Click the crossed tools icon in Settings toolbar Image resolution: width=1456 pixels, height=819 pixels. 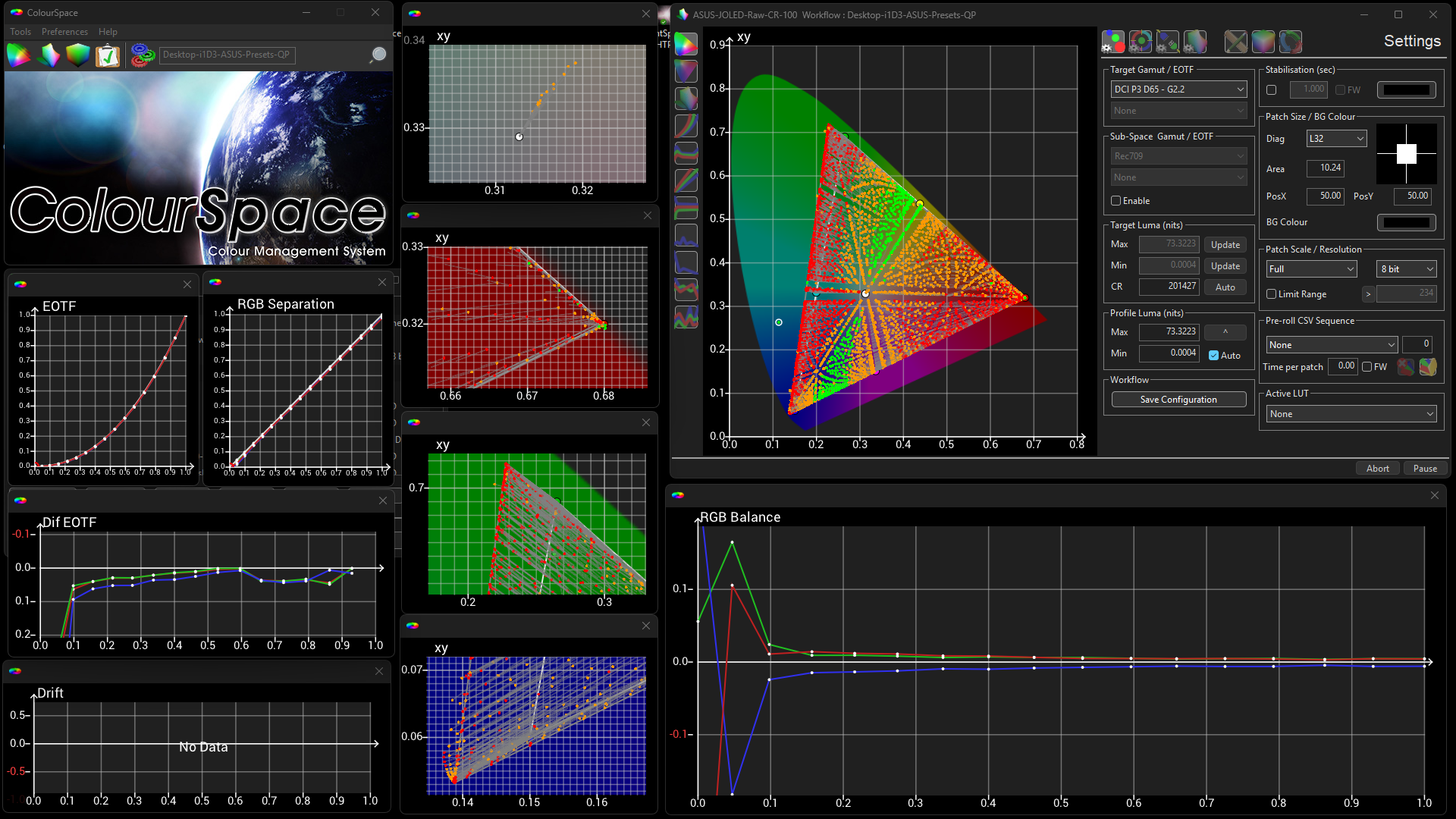(x=1235, y=42)
